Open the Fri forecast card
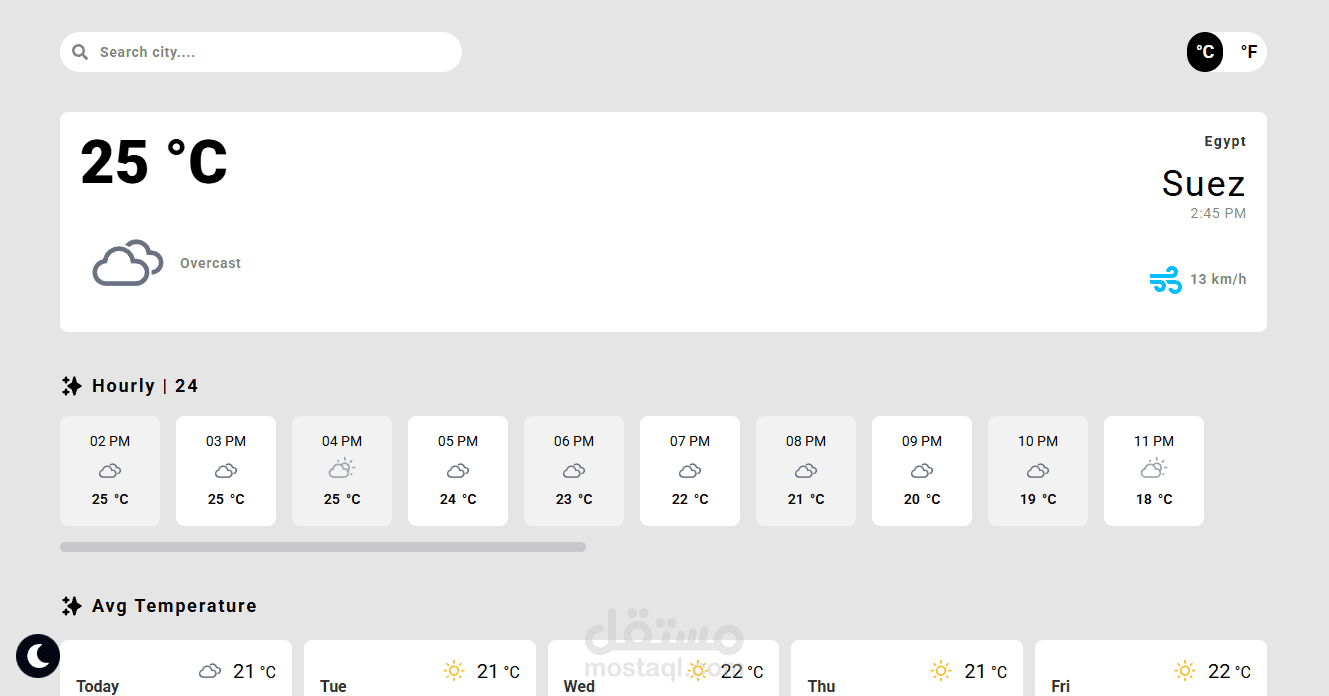This screenshot has width=1329, height=696. [x=1150, y=669]
